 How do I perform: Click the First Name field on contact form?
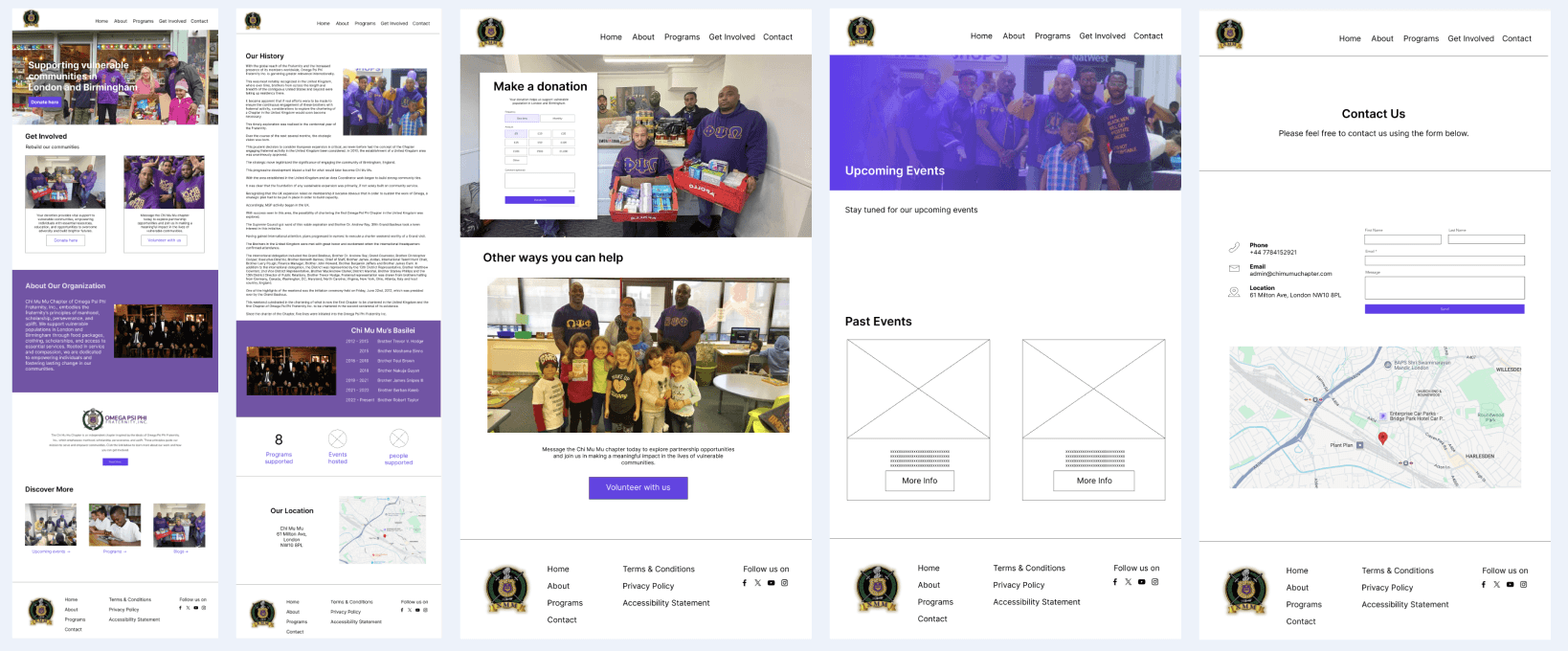click(x=1402, y=239)
